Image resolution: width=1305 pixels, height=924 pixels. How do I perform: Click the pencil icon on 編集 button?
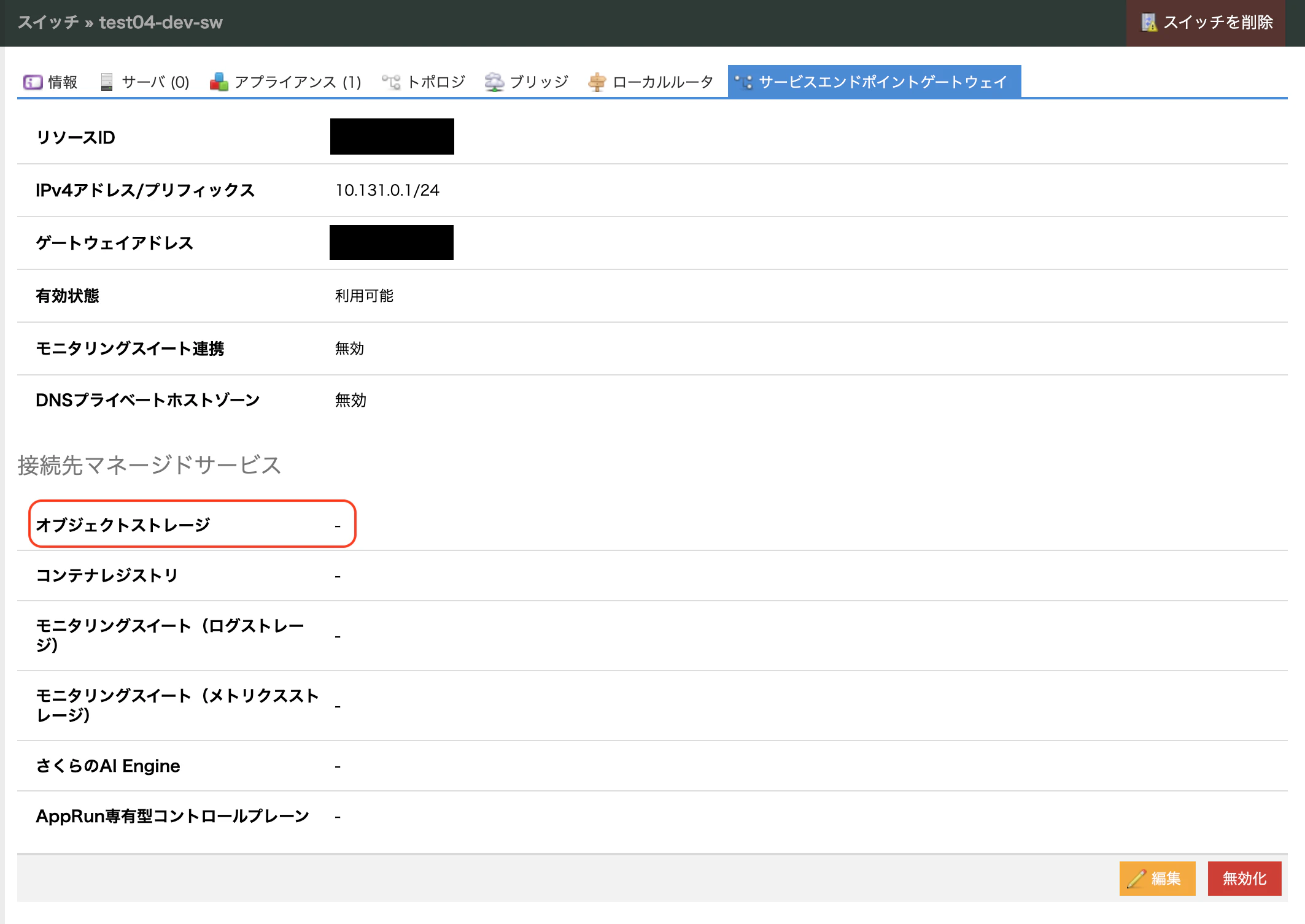(x=1136, y=879)
